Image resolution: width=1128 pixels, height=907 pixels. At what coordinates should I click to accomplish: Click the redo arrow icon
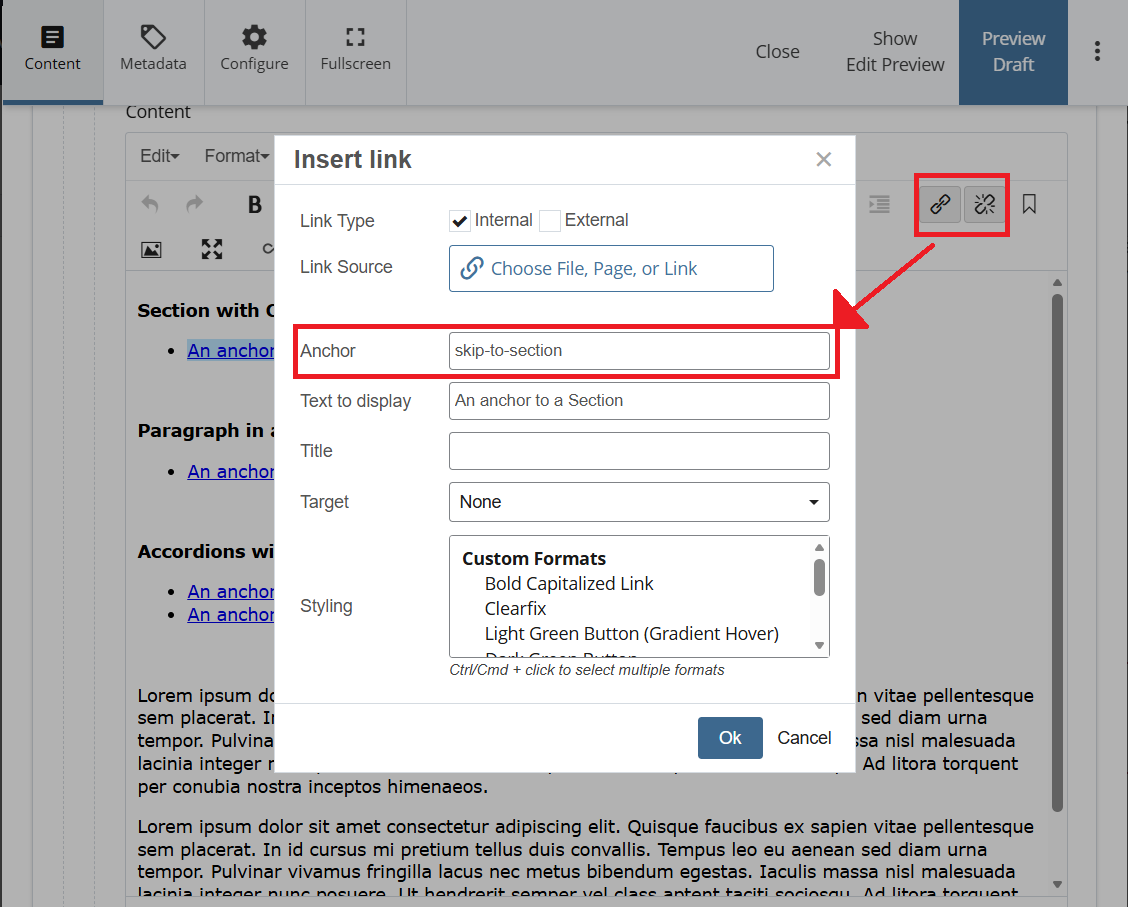tap(194, 205)
